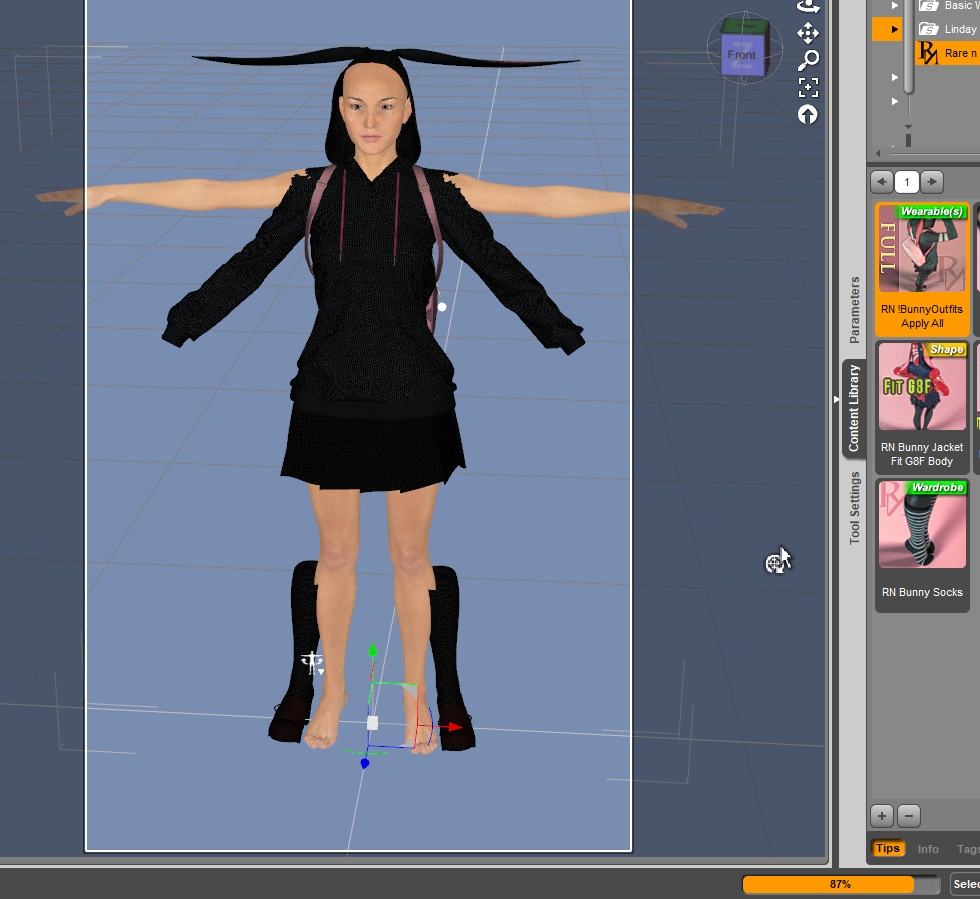This screenshot has height=899, width=980.
Task: Activate the orbit camera control icon
Action: [808, 6]
